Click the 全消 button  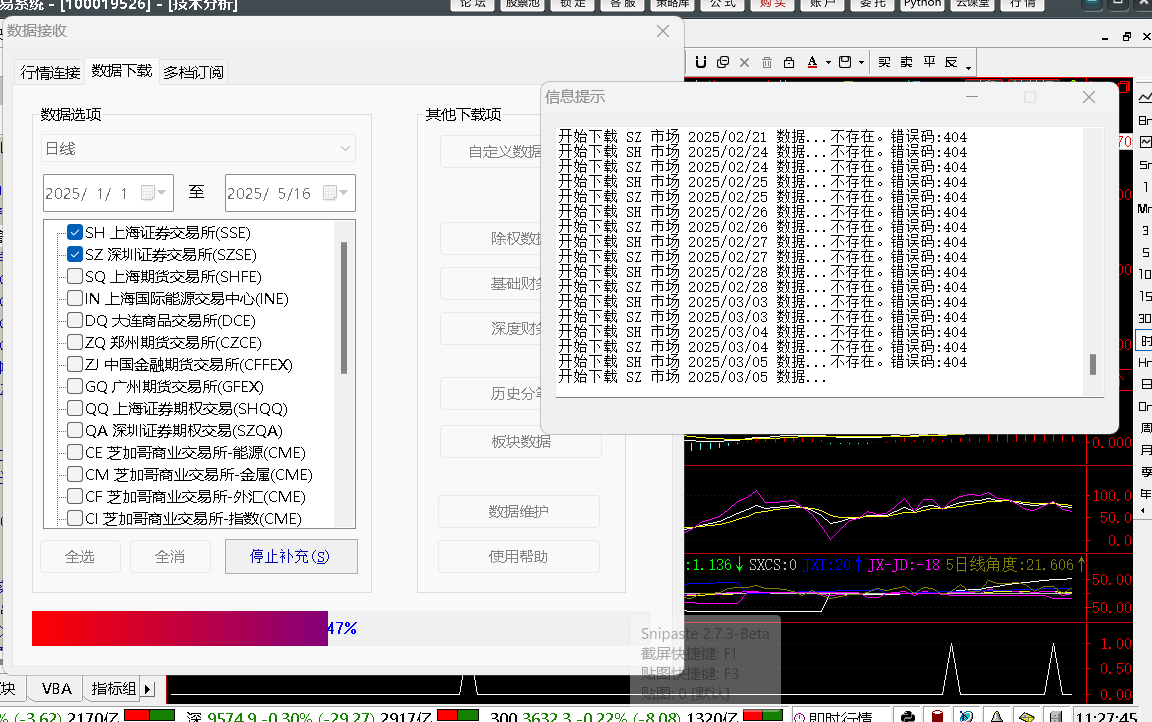[170, 556]
